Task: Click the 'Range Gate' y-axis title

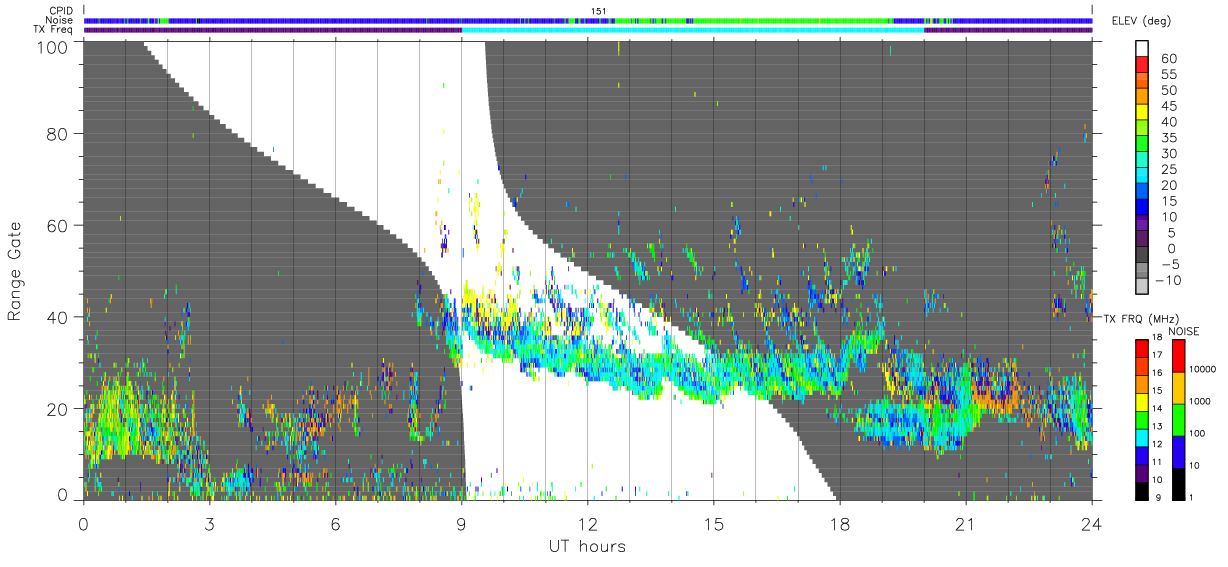Action: point(16,270)
